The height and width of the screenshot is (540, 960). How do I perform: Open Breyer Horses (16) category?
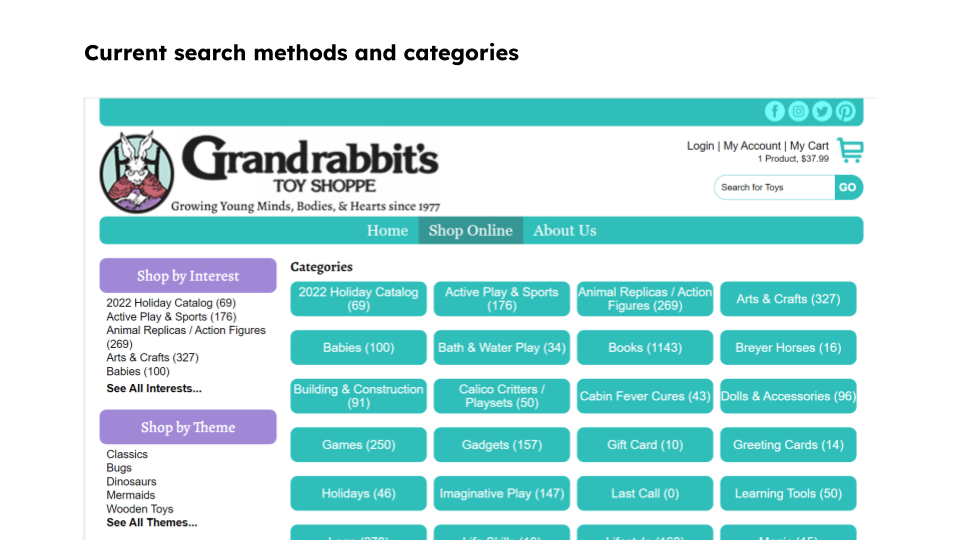[788, 348]
